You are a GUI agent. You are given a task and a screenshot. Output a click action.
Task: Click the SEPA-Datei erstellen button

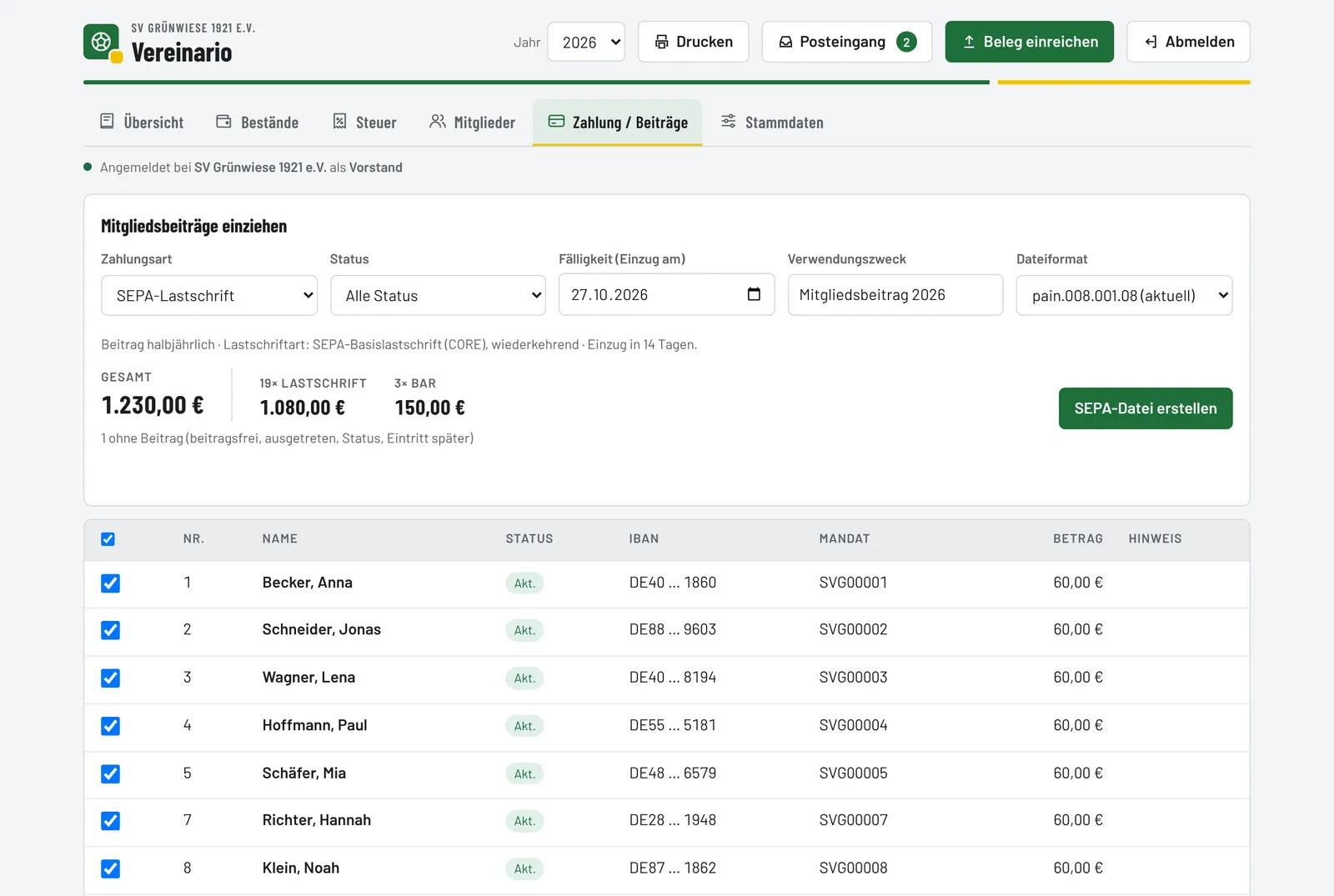(1146, 408)
